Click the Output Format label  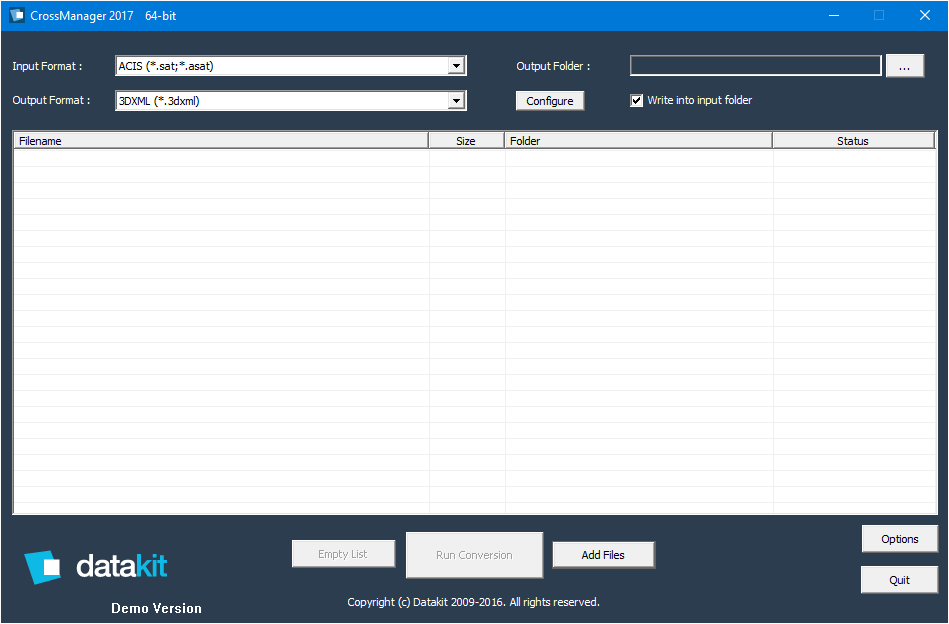[x=51, y=100]
